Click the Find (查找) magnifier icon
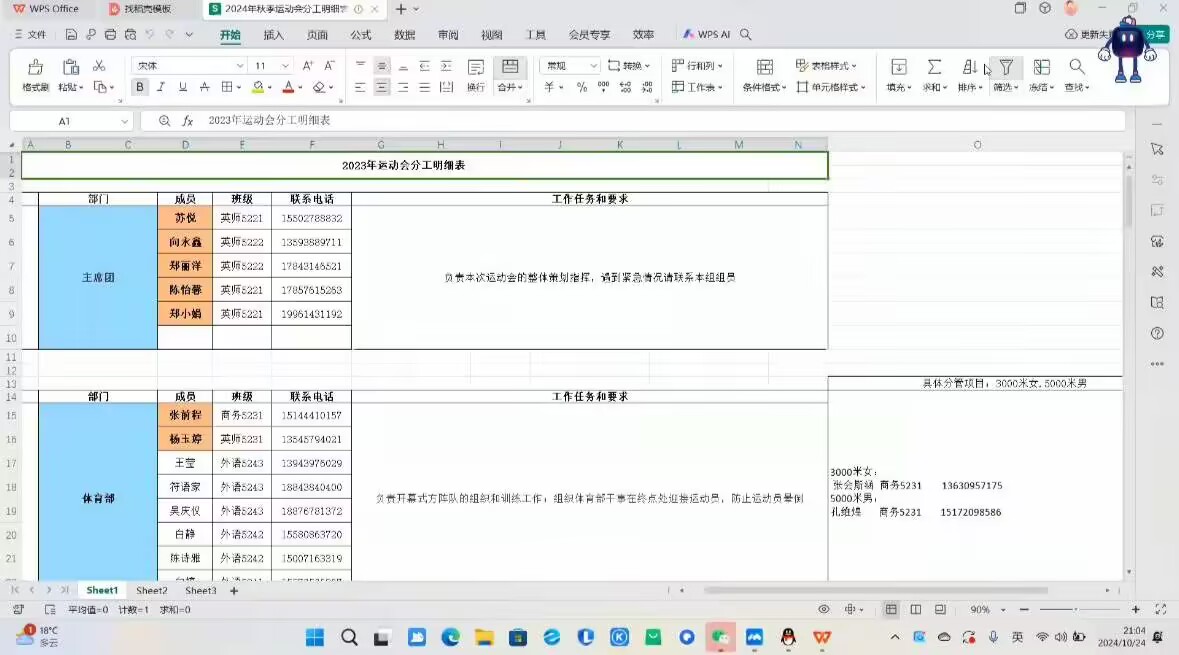Image resolution: width=1179 pixels, height=655 pixels. (1076, 67)
